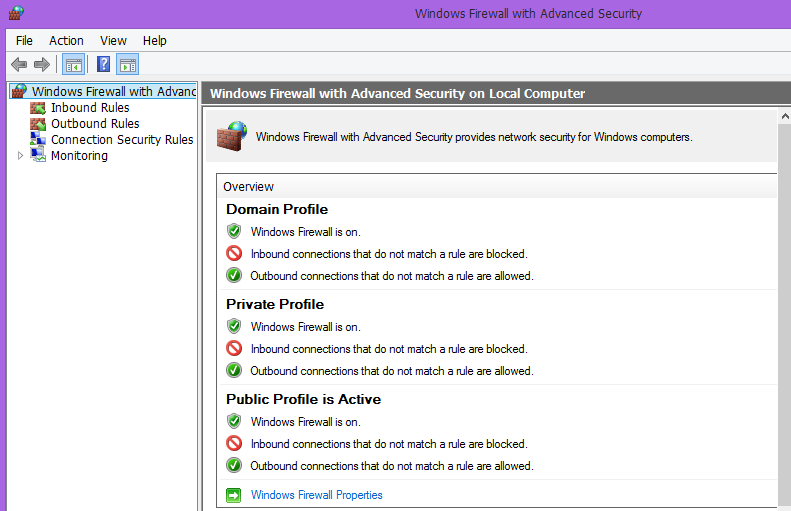
Task: Click the Private Profile heading
Action: point(275,304)
